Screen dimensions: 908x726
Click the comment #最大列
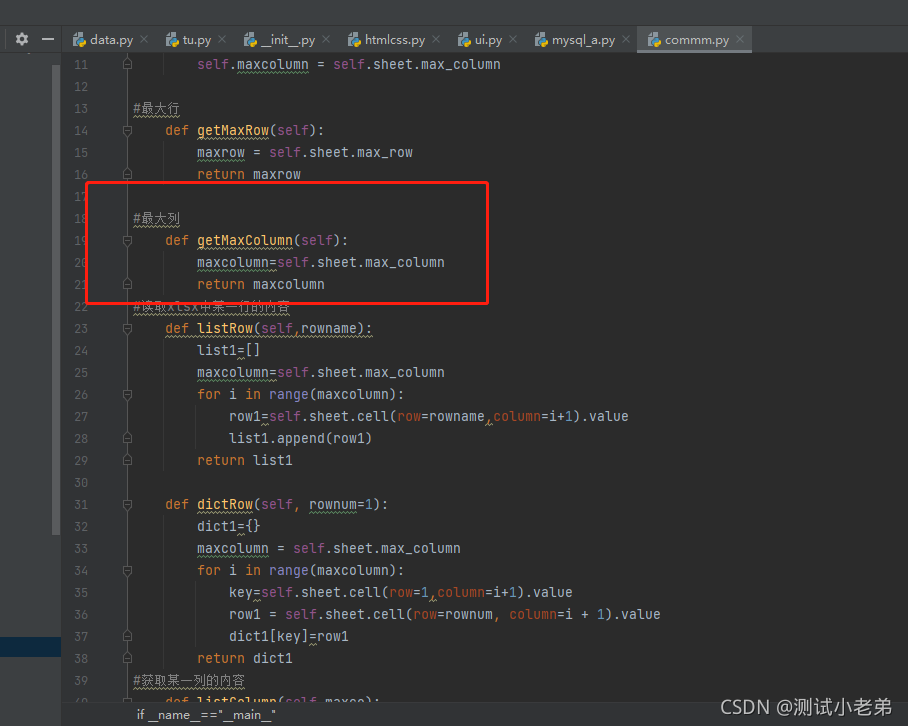tap(156, 219)
